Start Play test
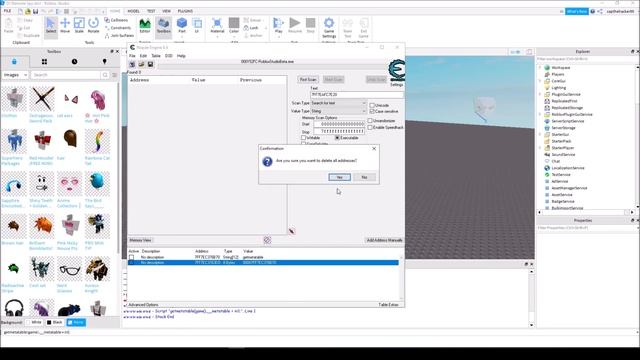This screenshot has width=640, height=360. [x=278, y=26]
